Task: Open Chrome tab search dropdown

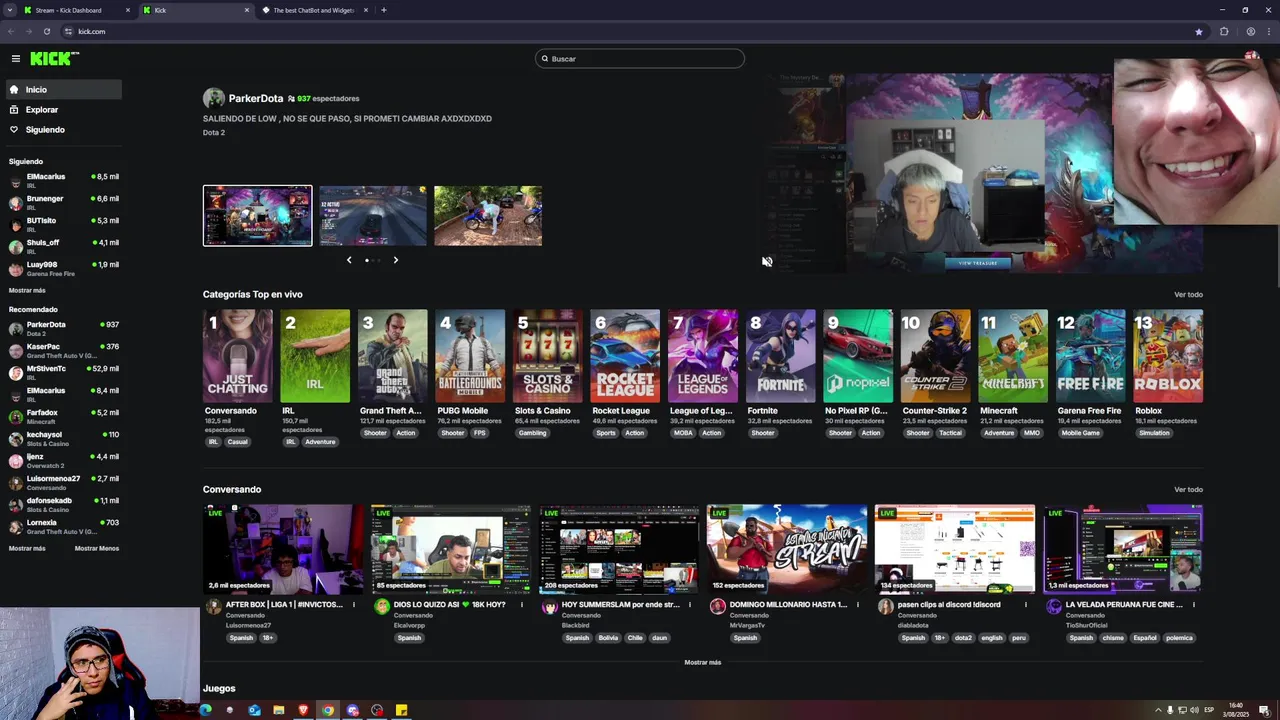Action: (9, 10)
